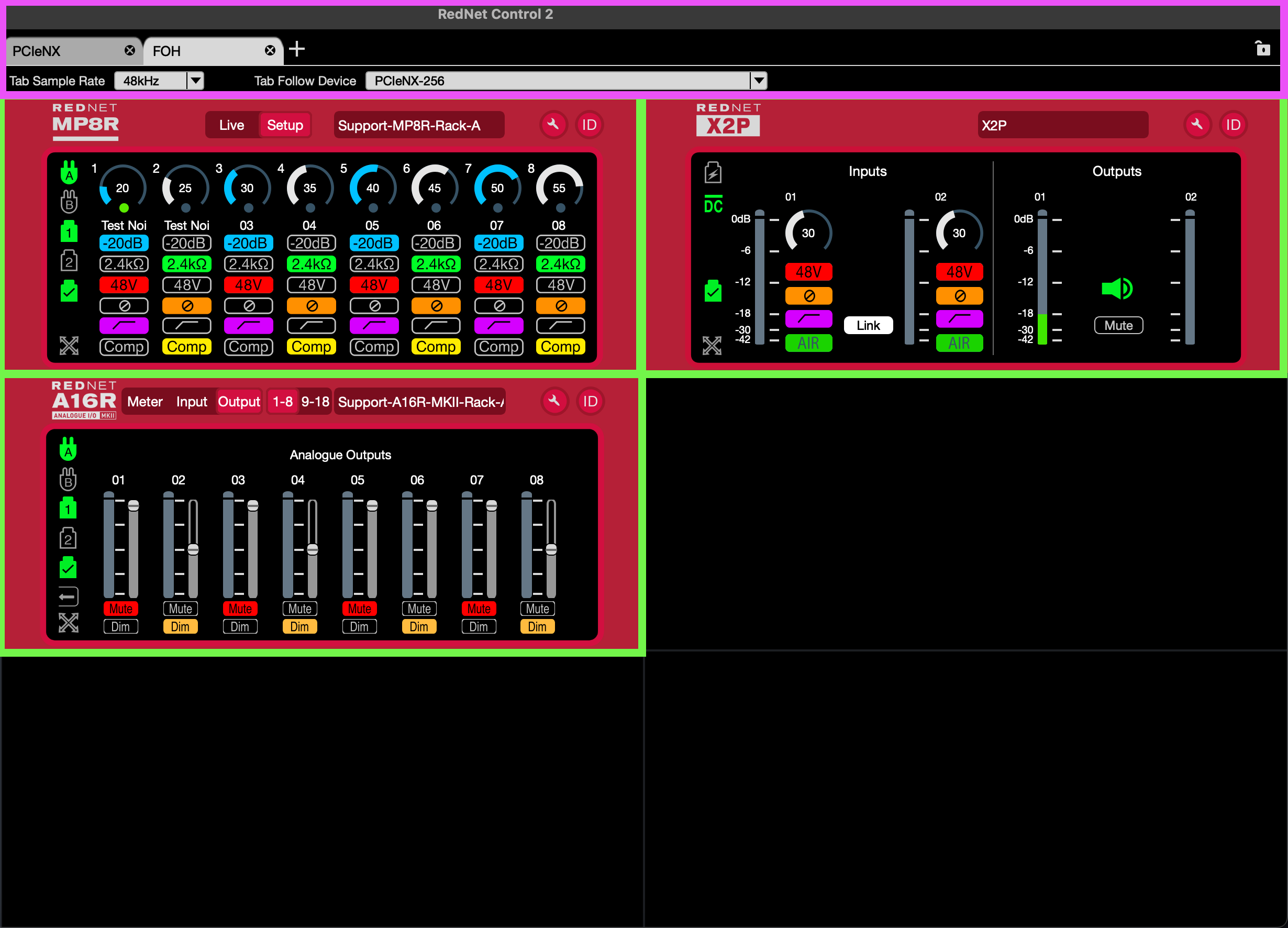Add a new tab with plus
Screen dimensions: 1288x928
[x=296, y=49]
